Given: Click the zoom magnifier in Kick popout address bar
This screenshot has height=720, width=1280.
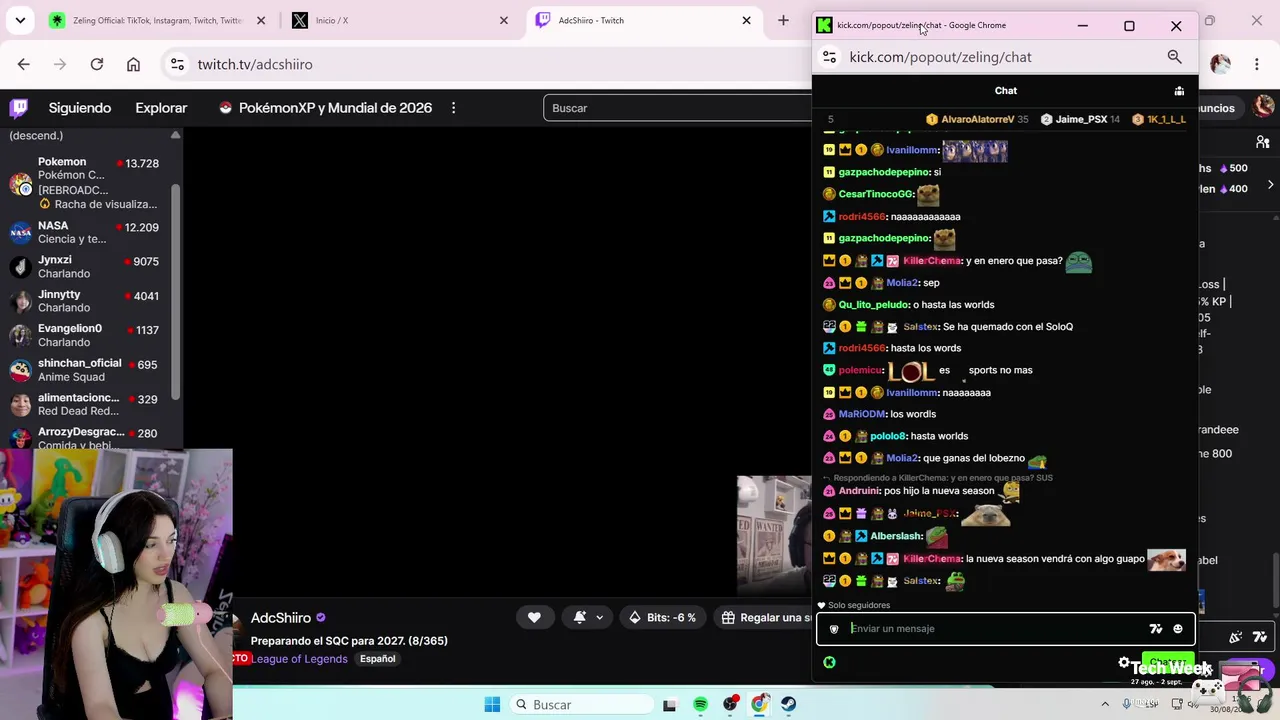Looking at the screenshot, I should click(x=1175, y=57).
